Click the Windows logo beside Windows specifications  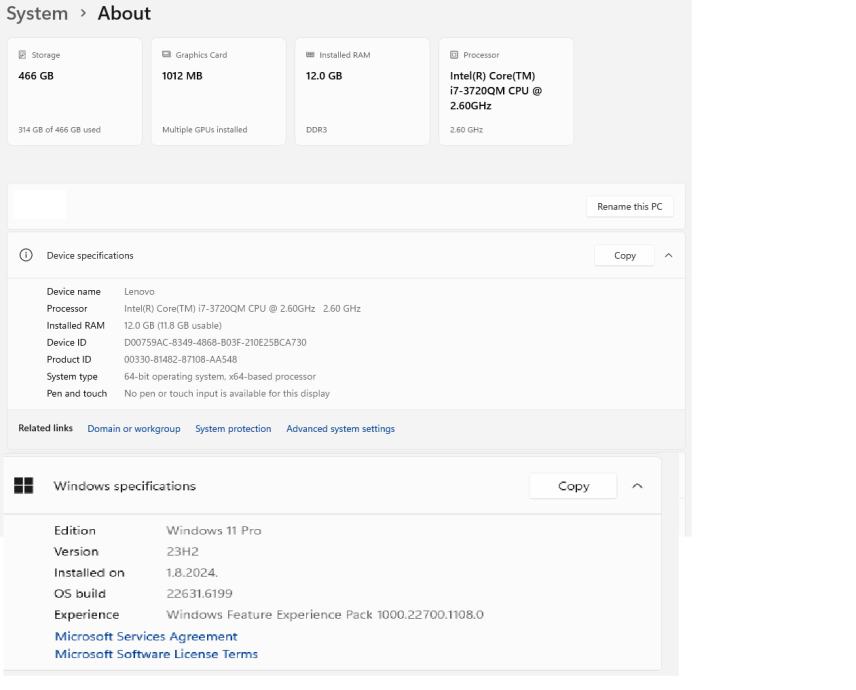[23, 486]
